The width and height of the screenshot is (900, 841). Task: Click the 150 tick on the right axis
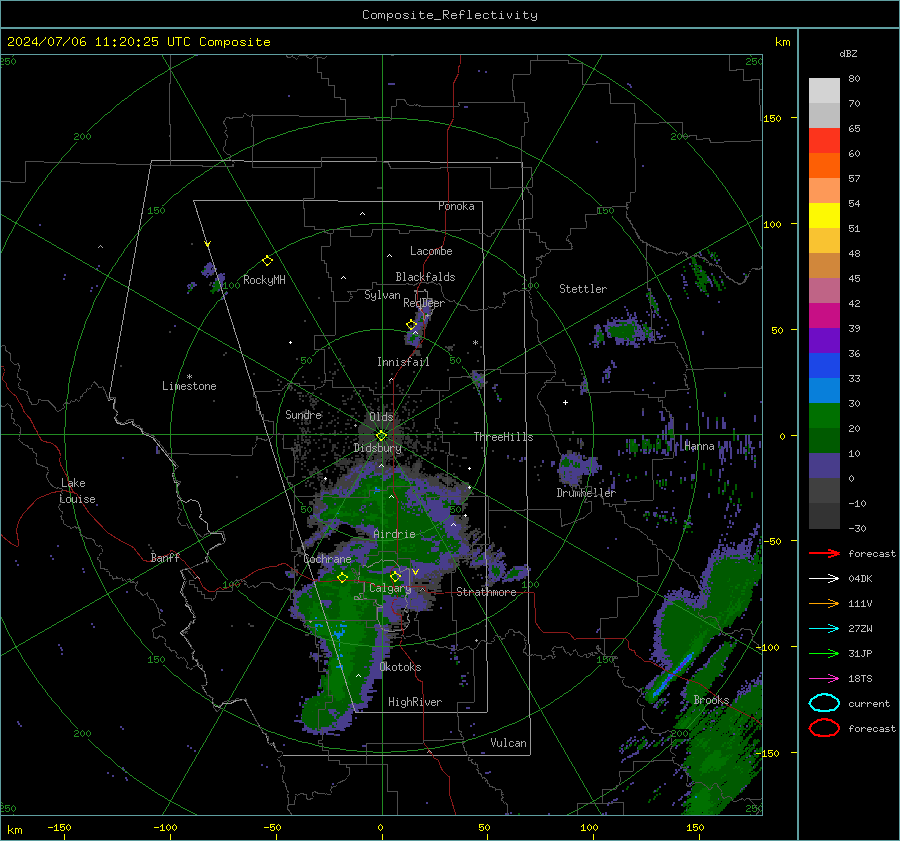(x=772, y=118)
